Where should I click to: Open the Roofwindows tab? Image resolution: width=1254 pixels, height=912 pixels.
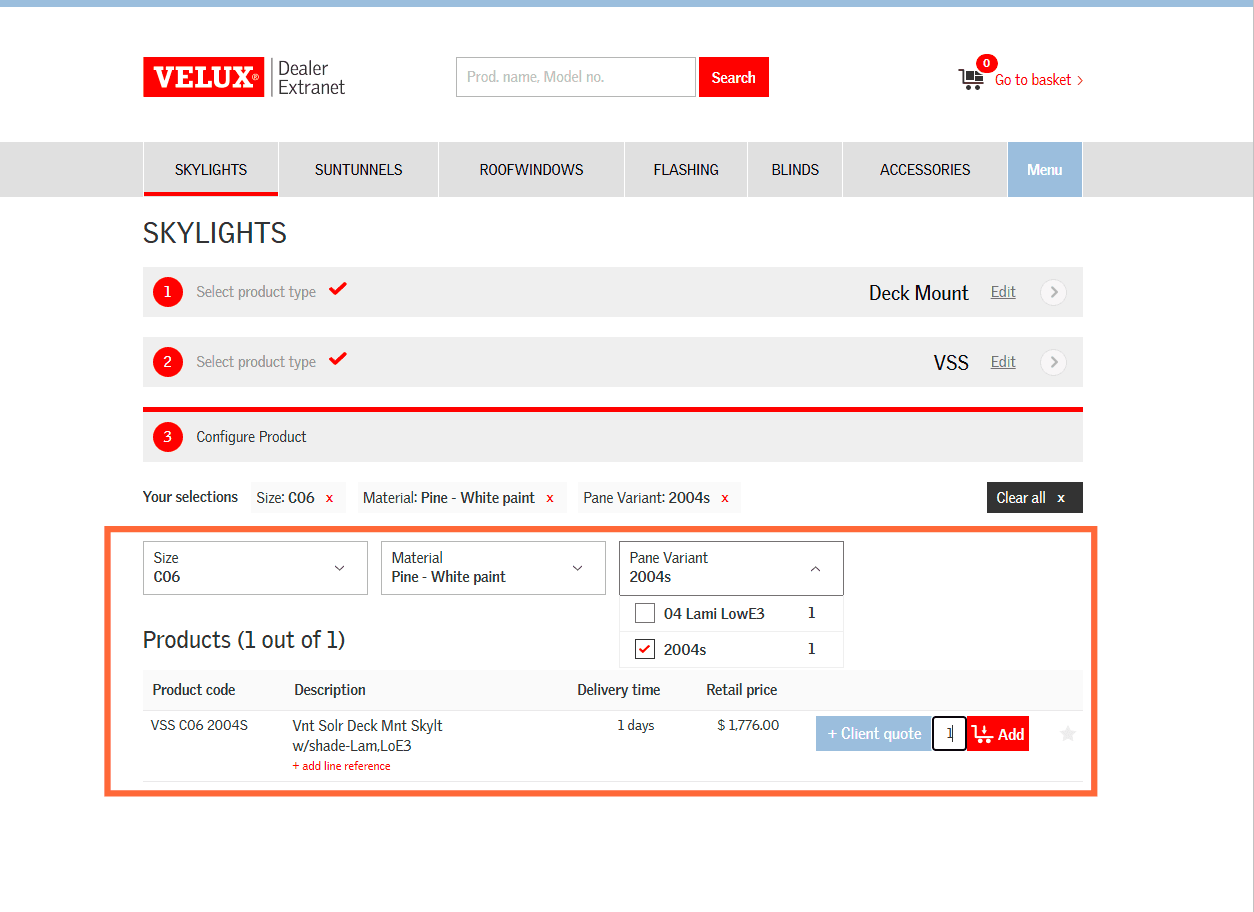click(x=531, y=169)
